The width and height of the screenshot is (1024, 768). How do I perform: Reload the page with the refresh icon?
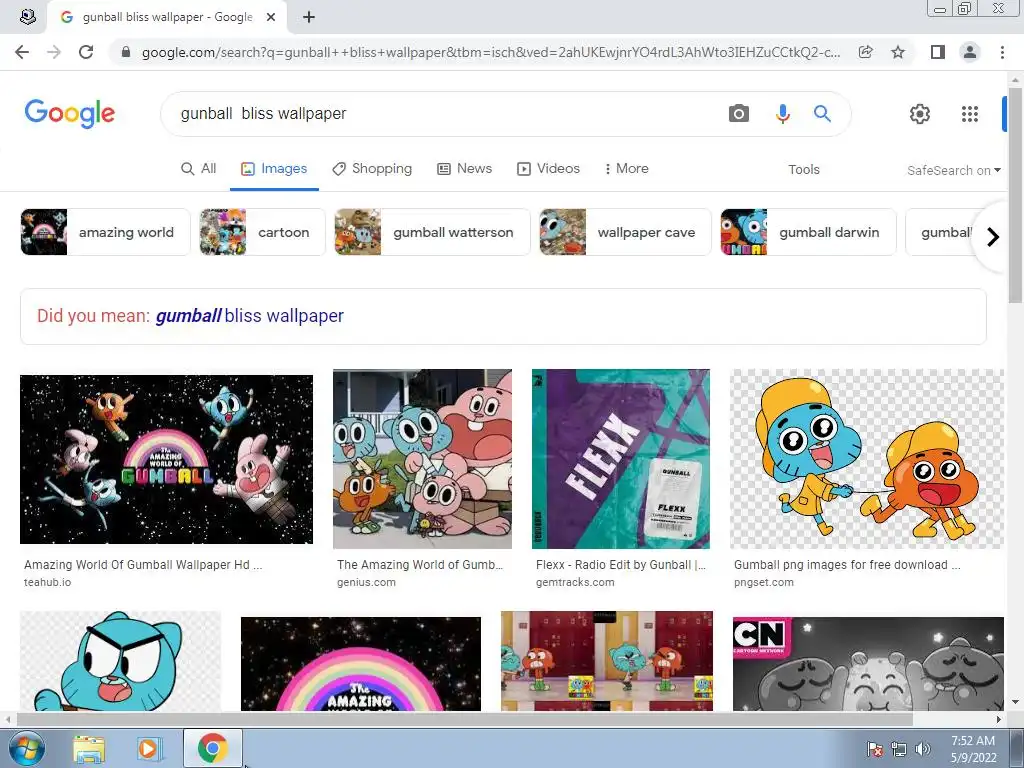coord(86,52)
